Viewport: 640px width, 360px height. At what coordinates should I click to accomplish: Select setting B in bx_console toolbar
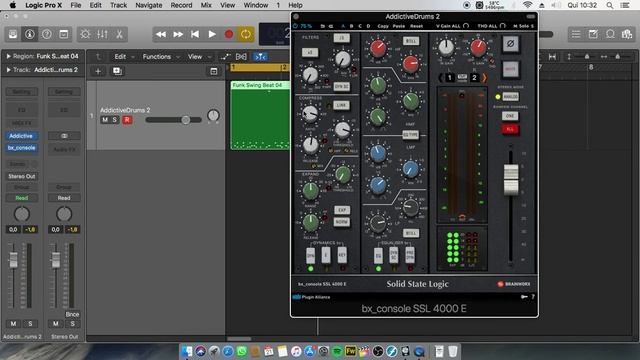pyautogui.click(x=351, y=26)
